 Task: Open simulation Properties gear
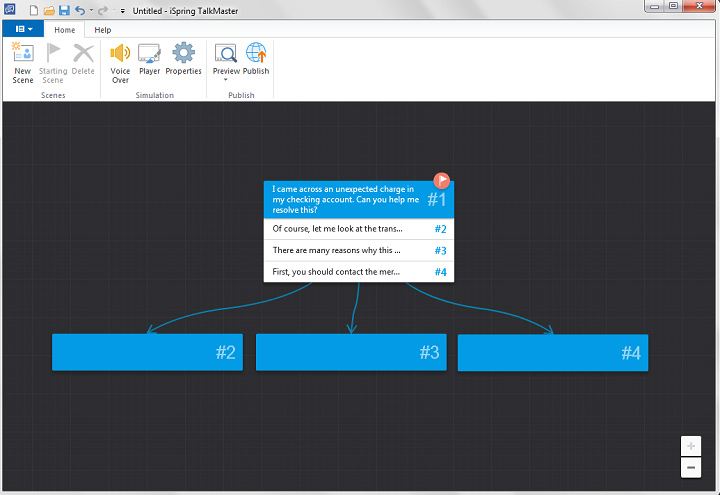(x=183, y=59)
